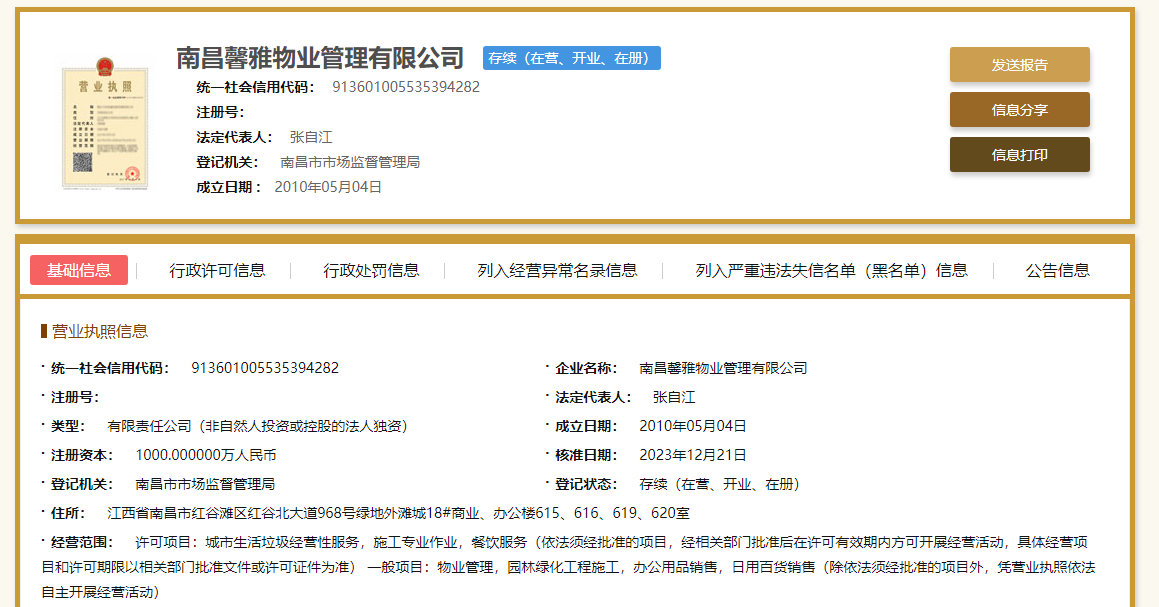Click the 类型 value 有限责任公司
Screen dimensions: 1159x607
point(257,426)
